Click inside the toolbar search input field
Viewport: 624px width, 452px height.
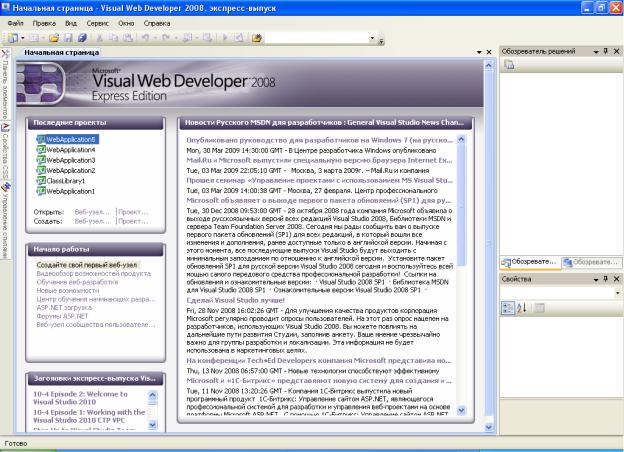tap(316, 38)
